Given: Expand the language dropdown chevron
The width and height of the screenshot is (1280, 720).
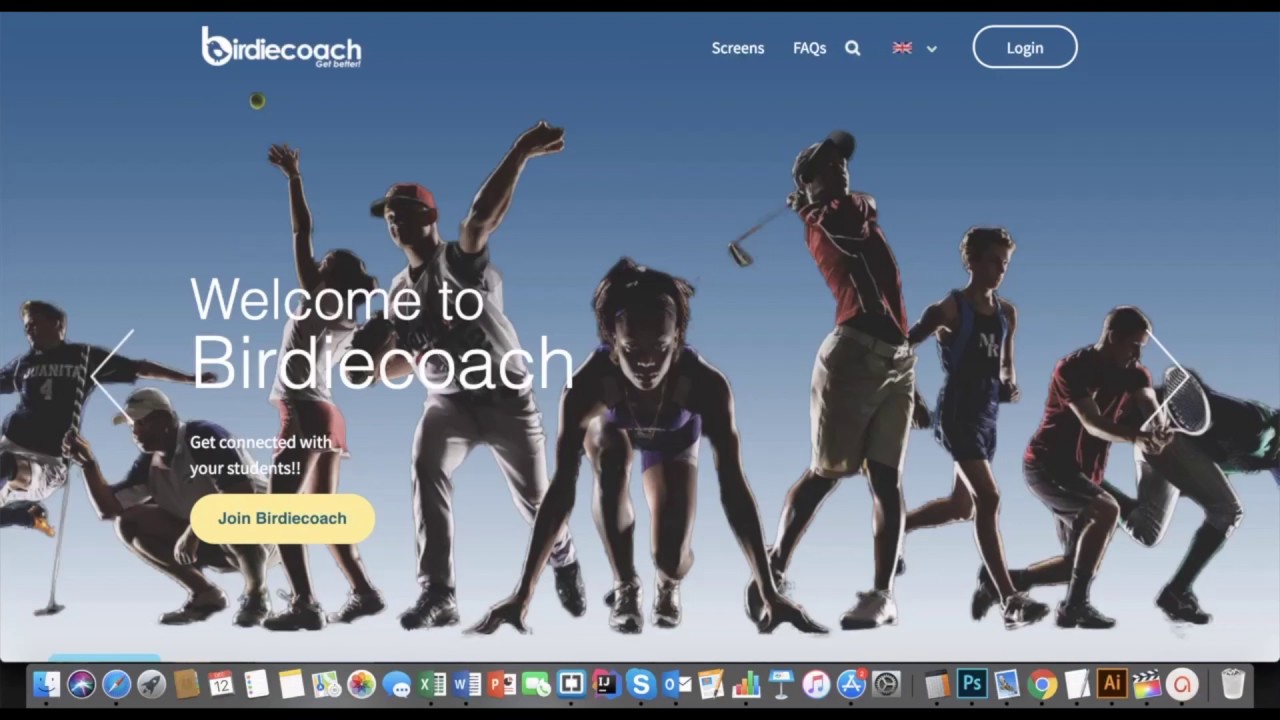Looking at the screenshot, I should coord(932,48).
